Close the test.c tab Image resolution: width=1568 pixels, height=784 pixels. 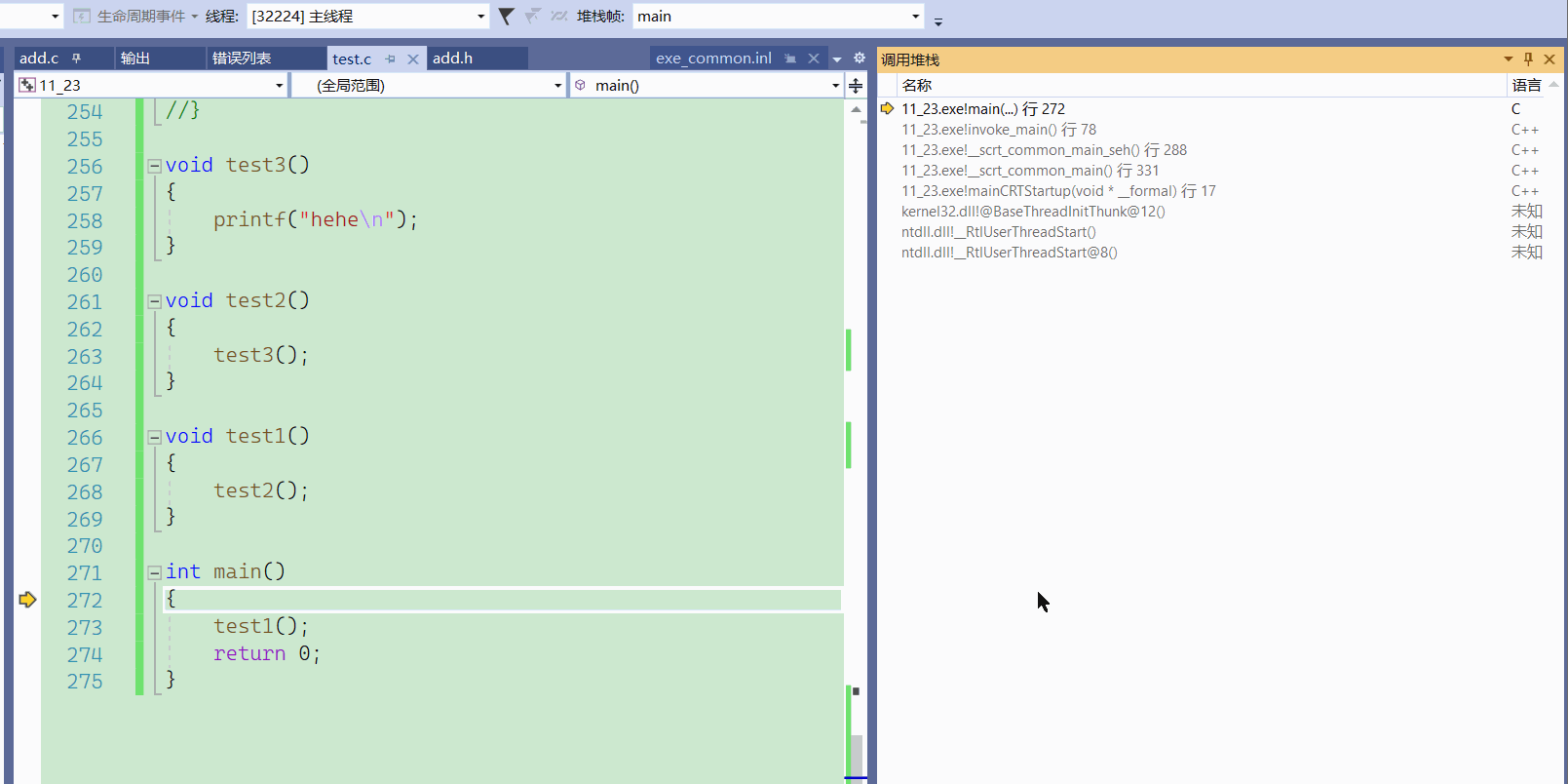point(413,59)
